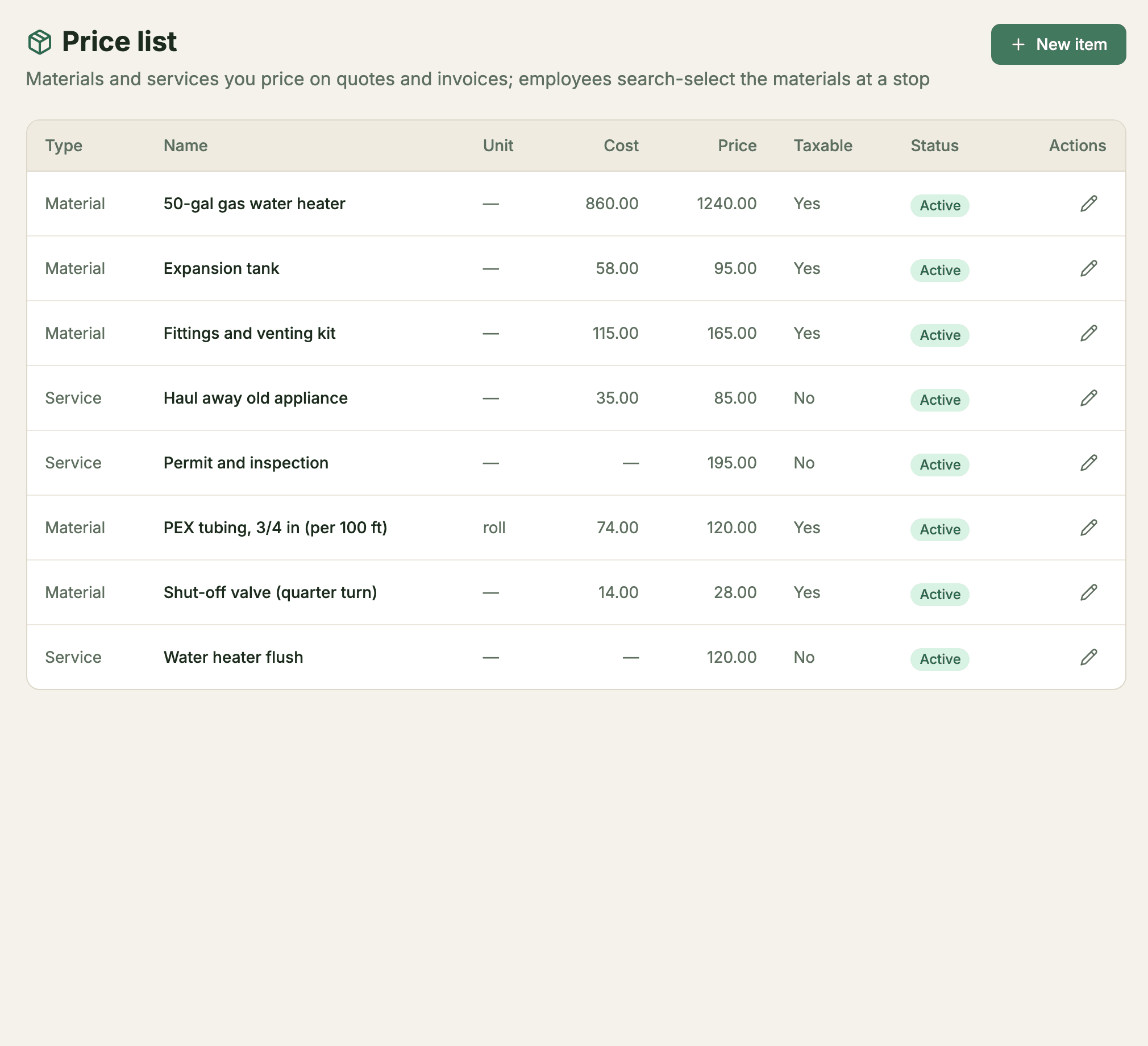
Task: Select the 50-gal gas water heater name
Action: [x=254, y=204]
